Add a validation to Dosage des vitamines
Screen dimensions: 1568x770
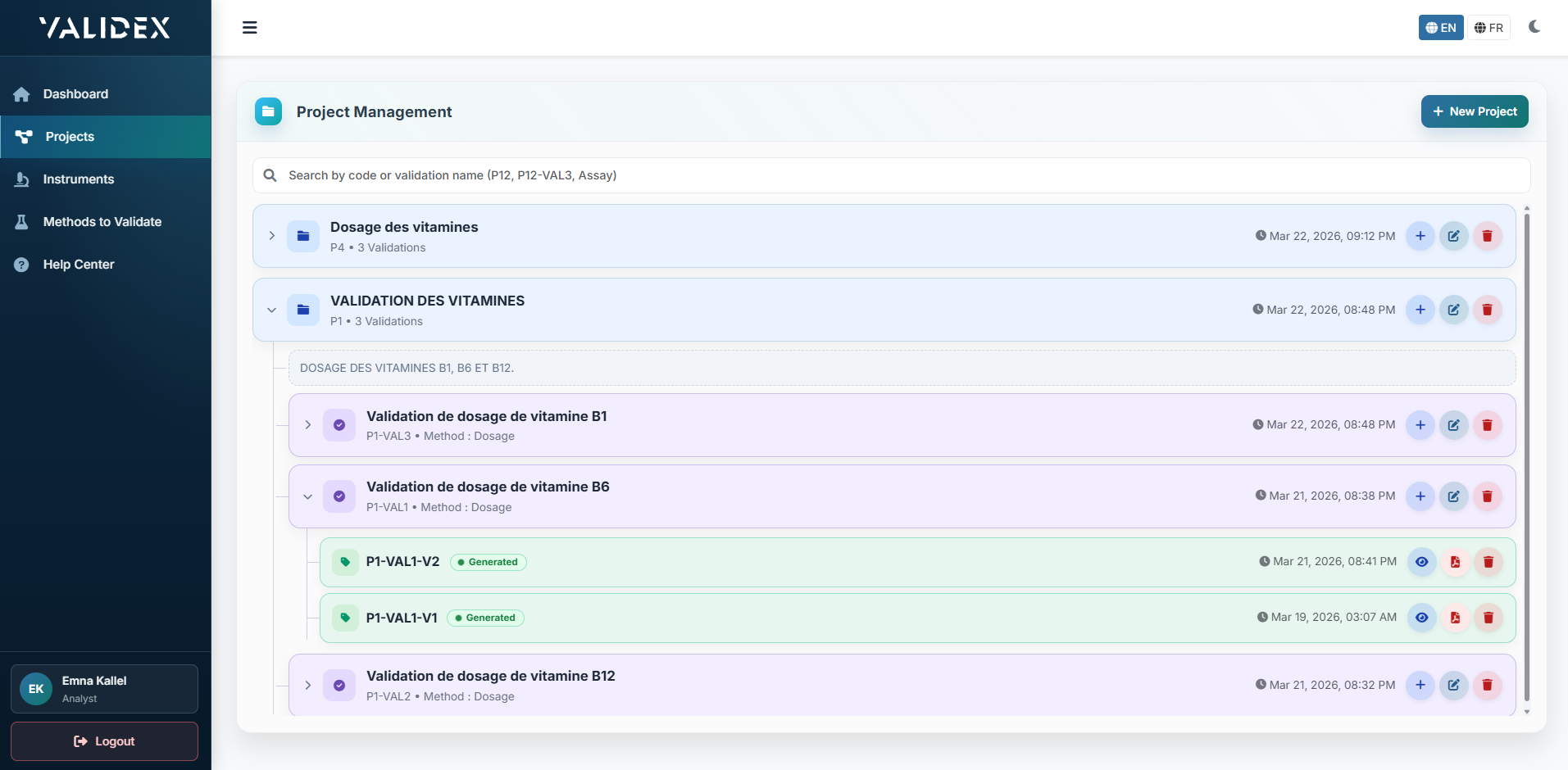pyautogui.click(x=1420, y=236)
